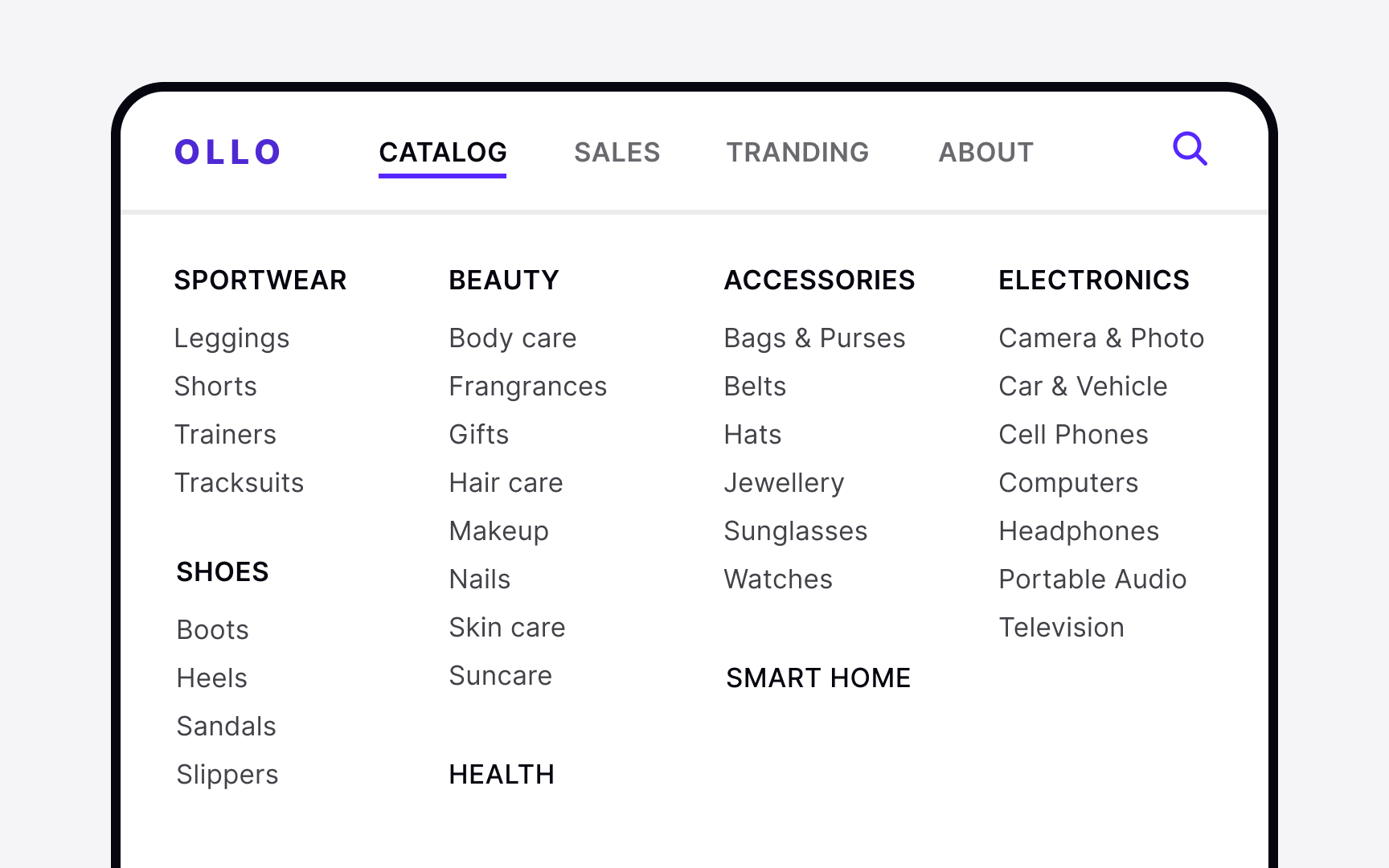Screen dimensions: 1389x868
Task: Click the OLLO logo
Action: click(x=227, y=152)
